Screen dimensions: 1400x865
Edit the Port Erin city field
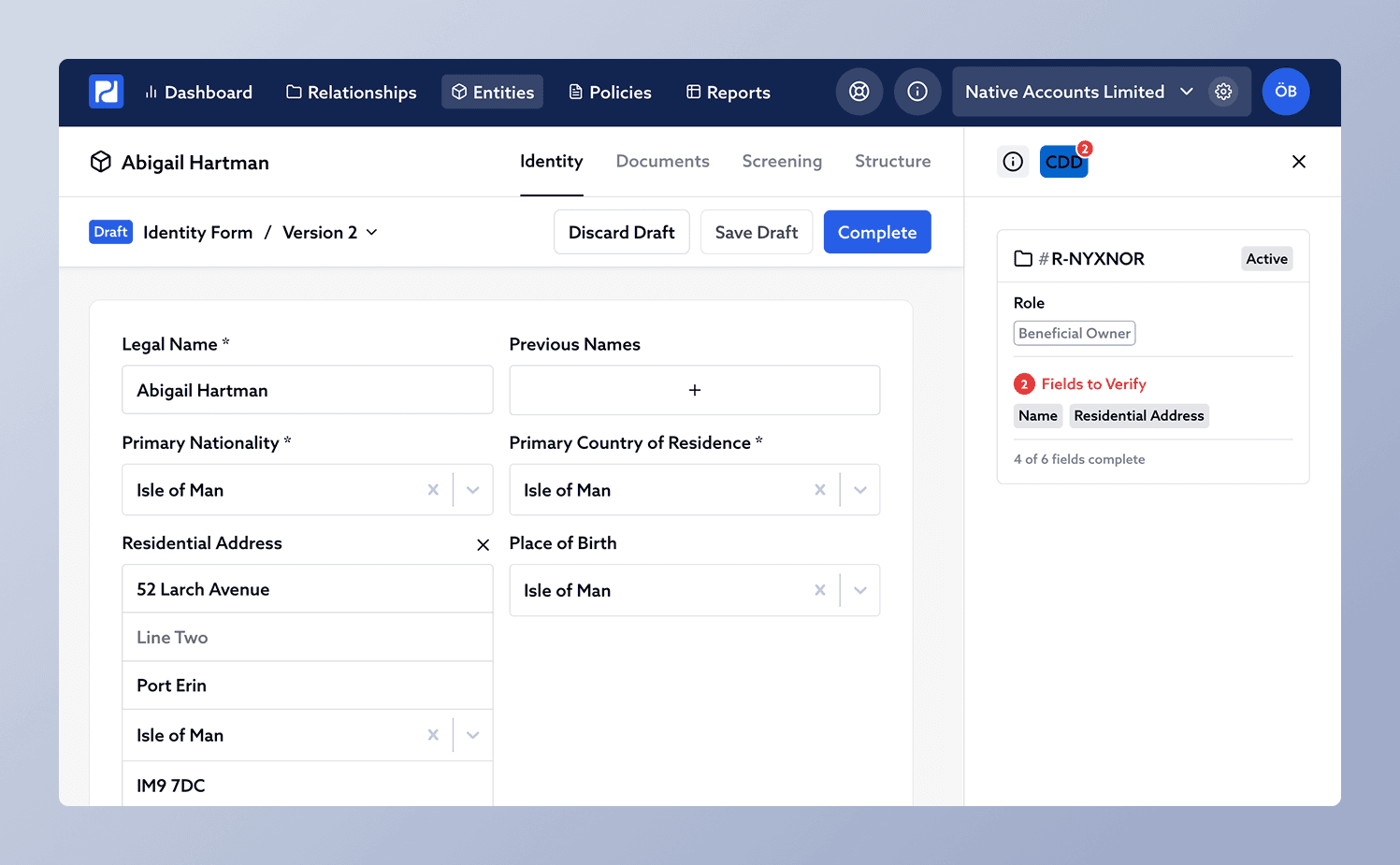pos(308,685)
